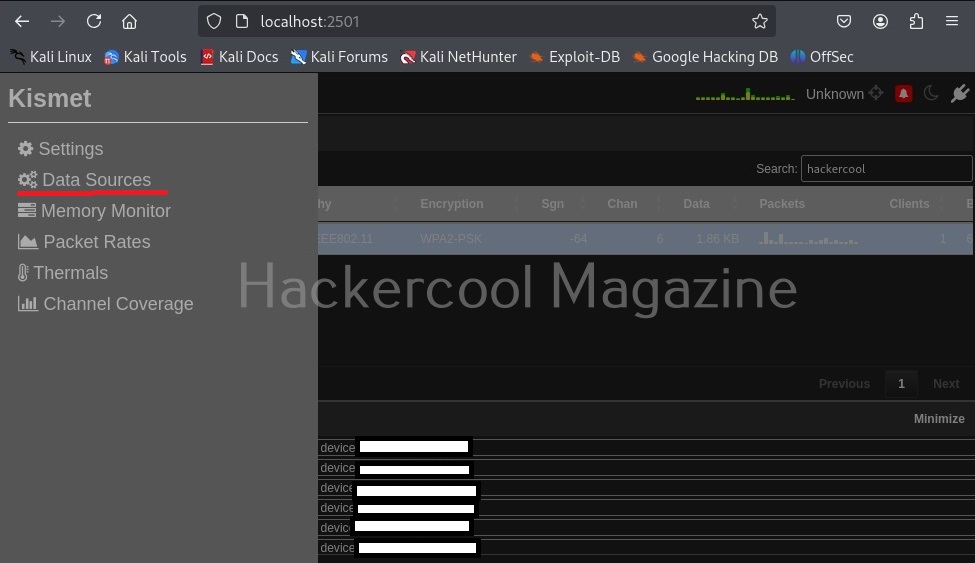Open Data Sources in Kismet sidebar
This screenshot has width=975, height=563.
coord(85,180)
